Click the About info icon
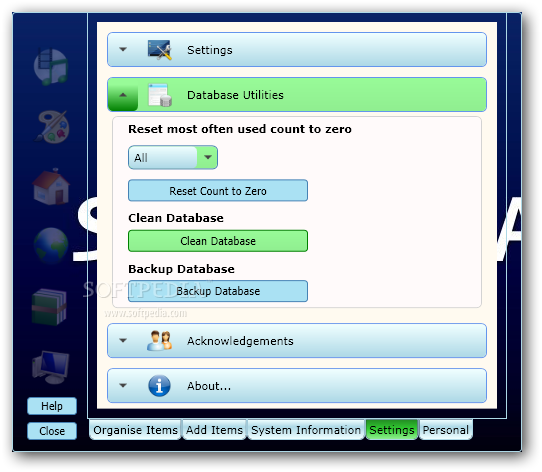Viewport: 542px width, 472px height. tap(159, 386)
